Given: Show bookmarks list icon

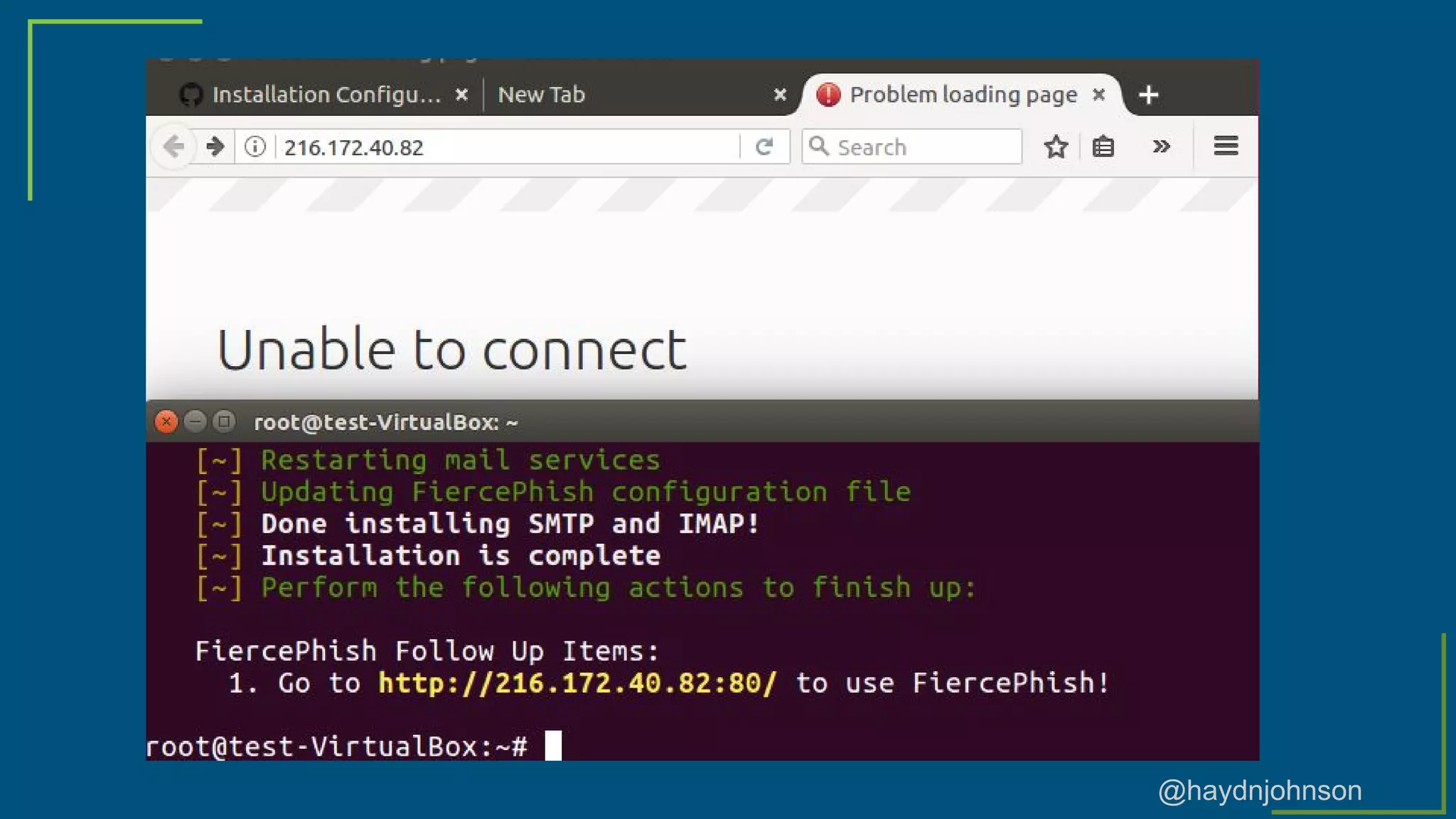Looking at the screenshot, I should 1103,147.
